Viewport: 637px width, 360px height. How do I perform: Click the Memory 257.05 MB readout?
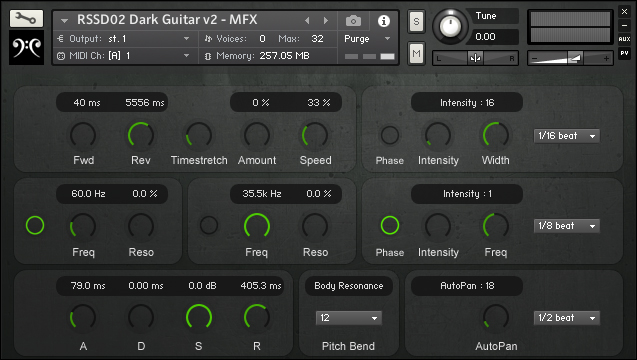(x=284, y=56)
